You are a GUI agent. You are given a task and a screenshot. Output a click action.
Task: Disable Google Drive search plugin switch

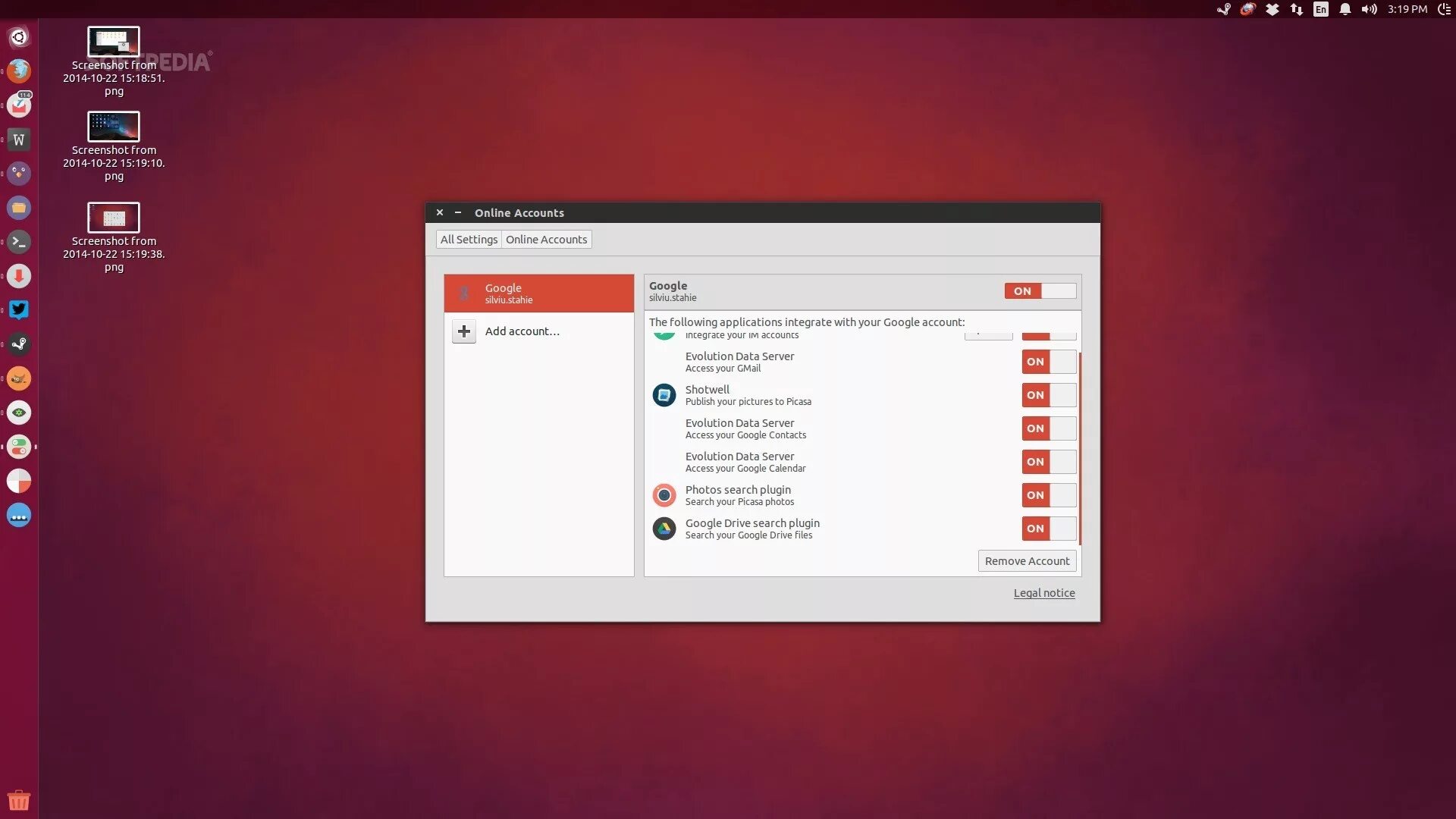pyautogui.click(x=1049, y=529)
